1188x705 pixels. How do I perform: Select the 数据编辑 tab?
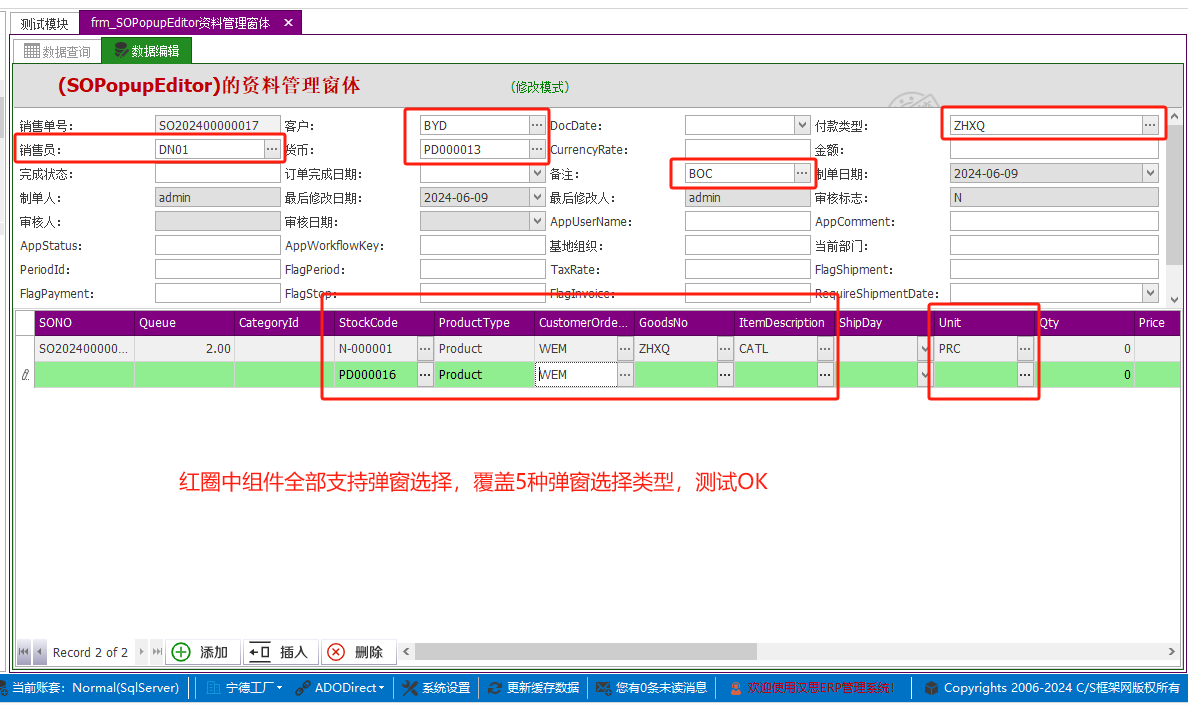pos(147,51)
